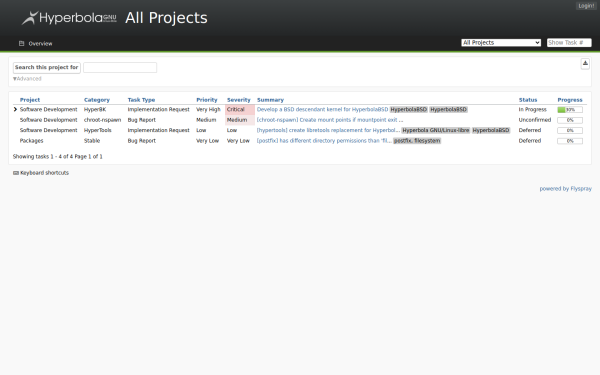Click the In Progress status cell
Viewport: 600px width, 375px height.
tap(532, 109)
